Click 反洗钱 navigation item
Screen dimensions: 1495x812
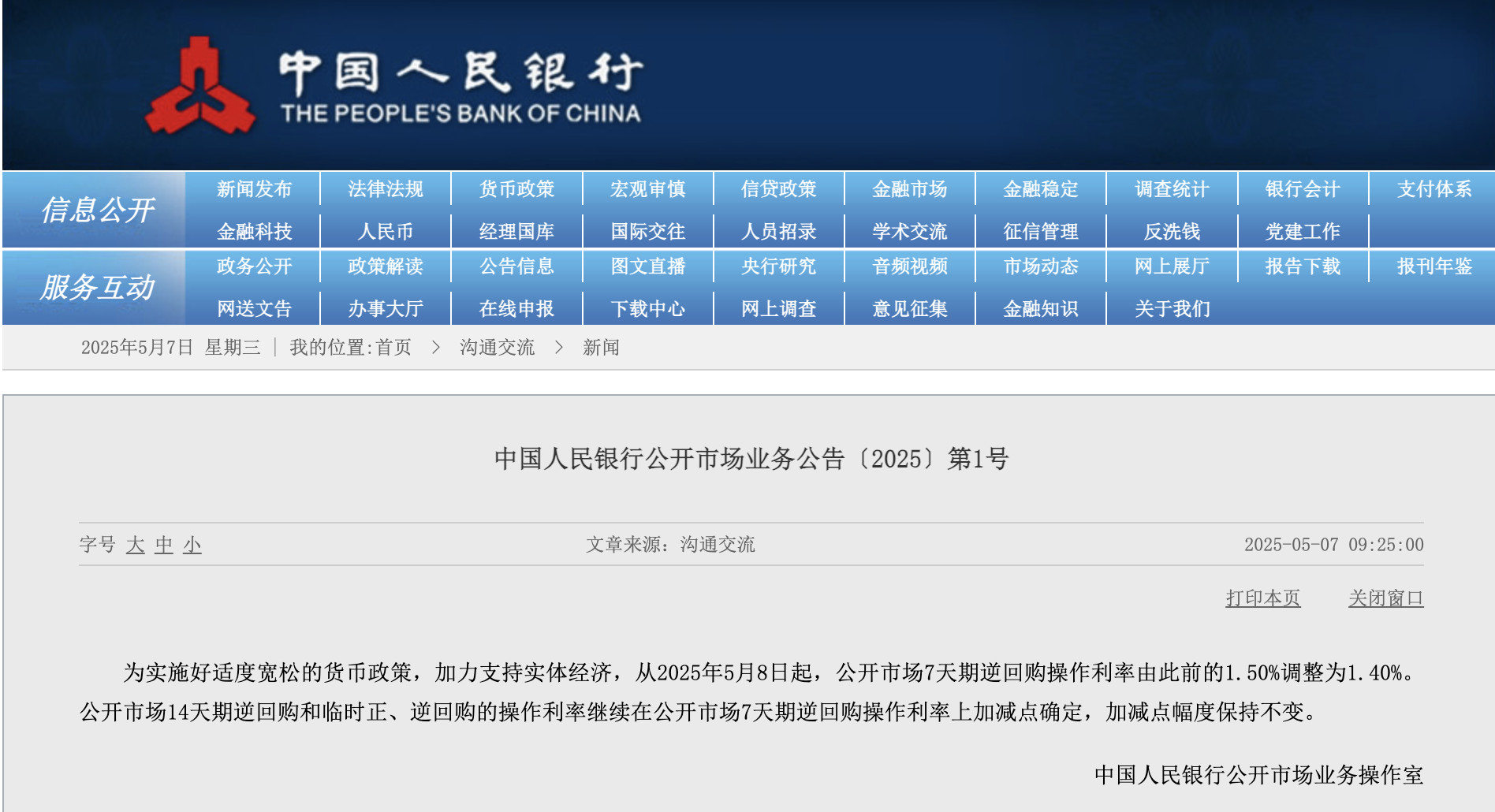click(1172, 232)
